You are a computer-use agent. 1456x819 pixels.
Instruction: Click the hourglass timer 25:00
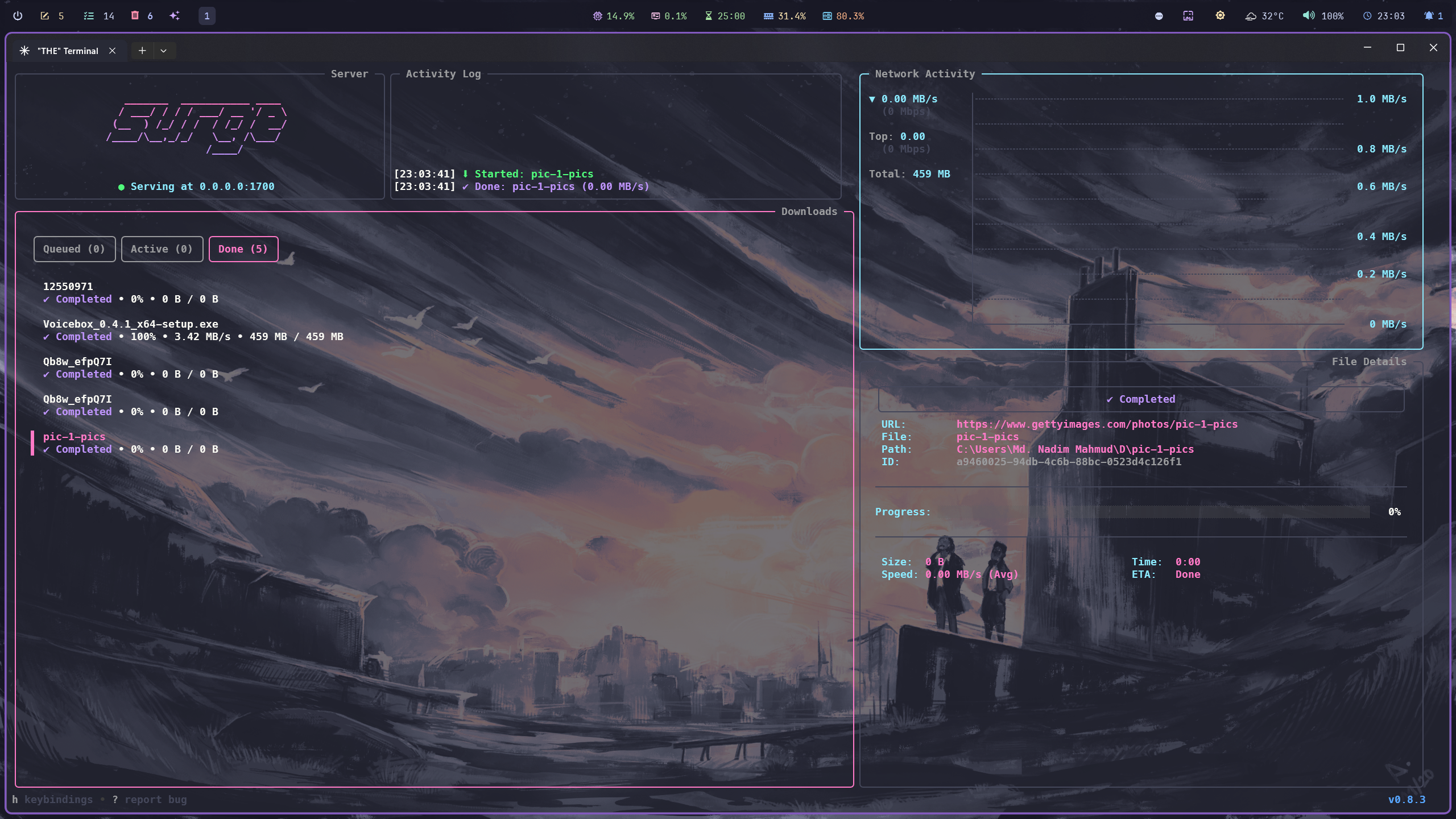point(725,16)
